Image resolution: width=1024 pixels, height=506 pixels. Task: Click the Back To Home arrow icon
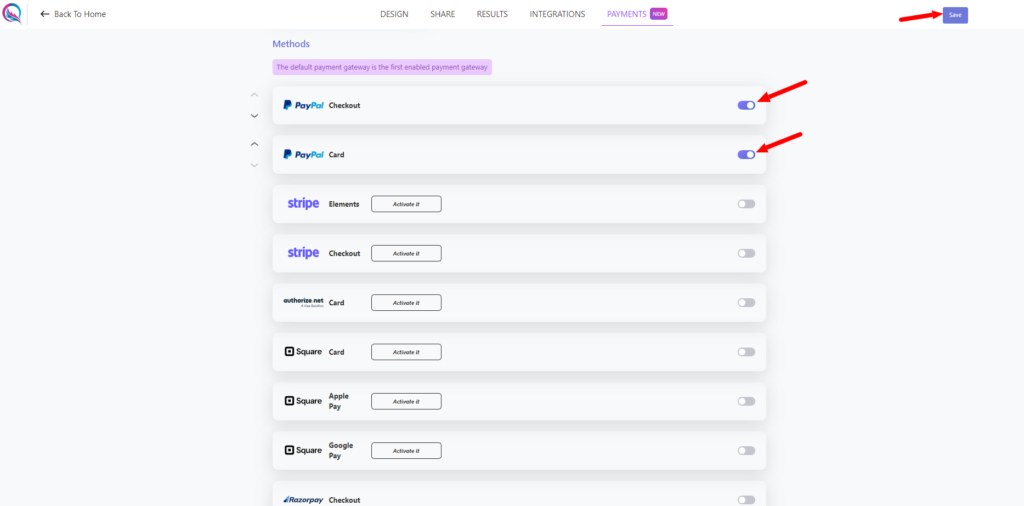(45, 14)
